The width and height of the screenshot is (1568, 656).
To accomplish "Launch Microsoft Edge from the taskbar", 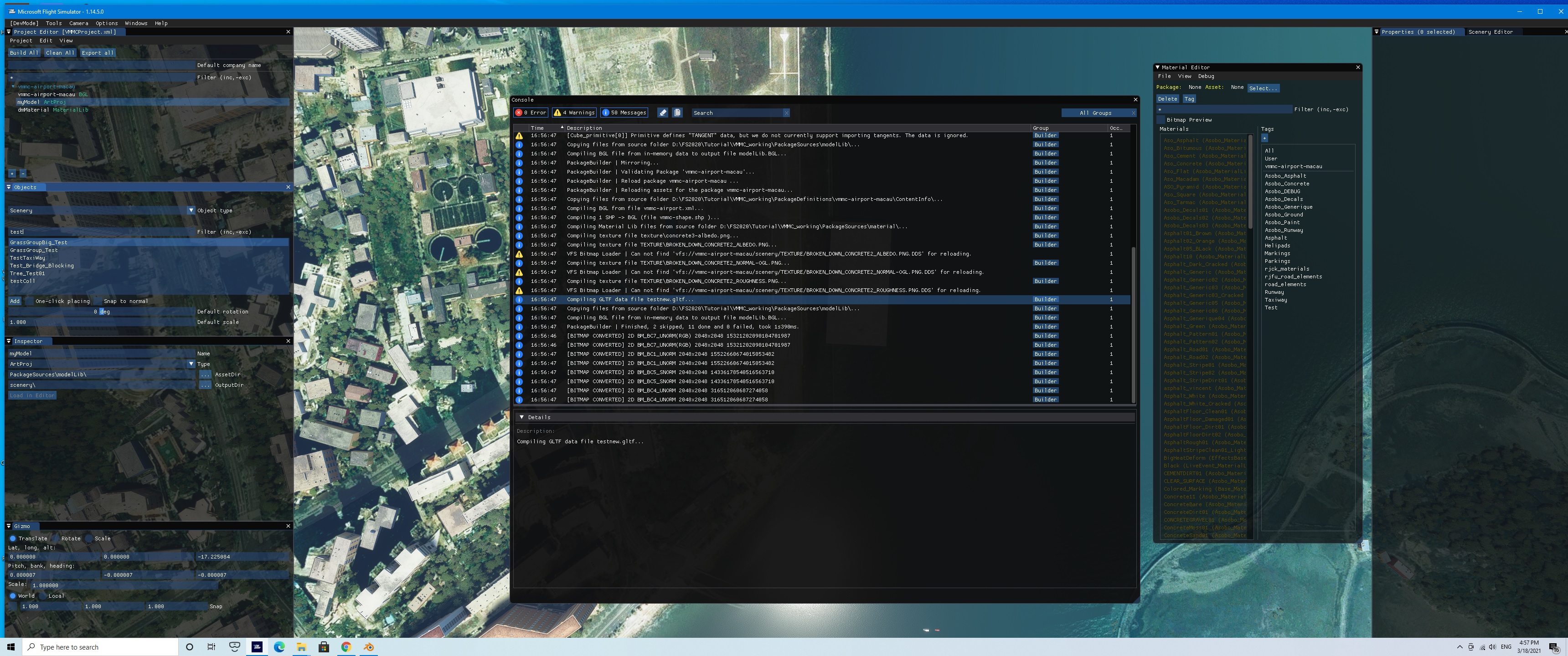I will tap(279, 647).
